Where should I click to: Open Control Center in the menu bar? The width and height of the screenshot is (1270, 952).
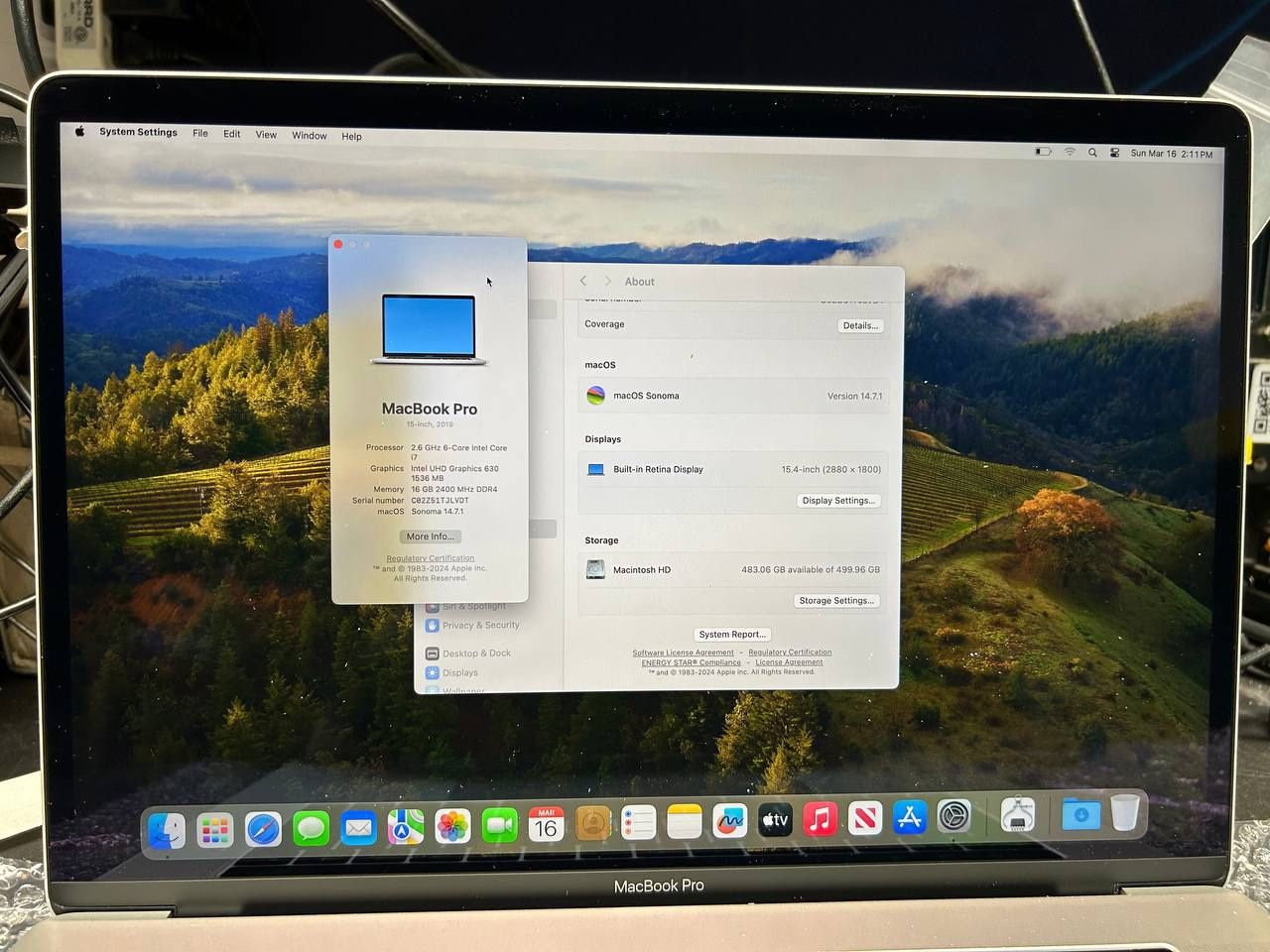(x=1114, y=153)
